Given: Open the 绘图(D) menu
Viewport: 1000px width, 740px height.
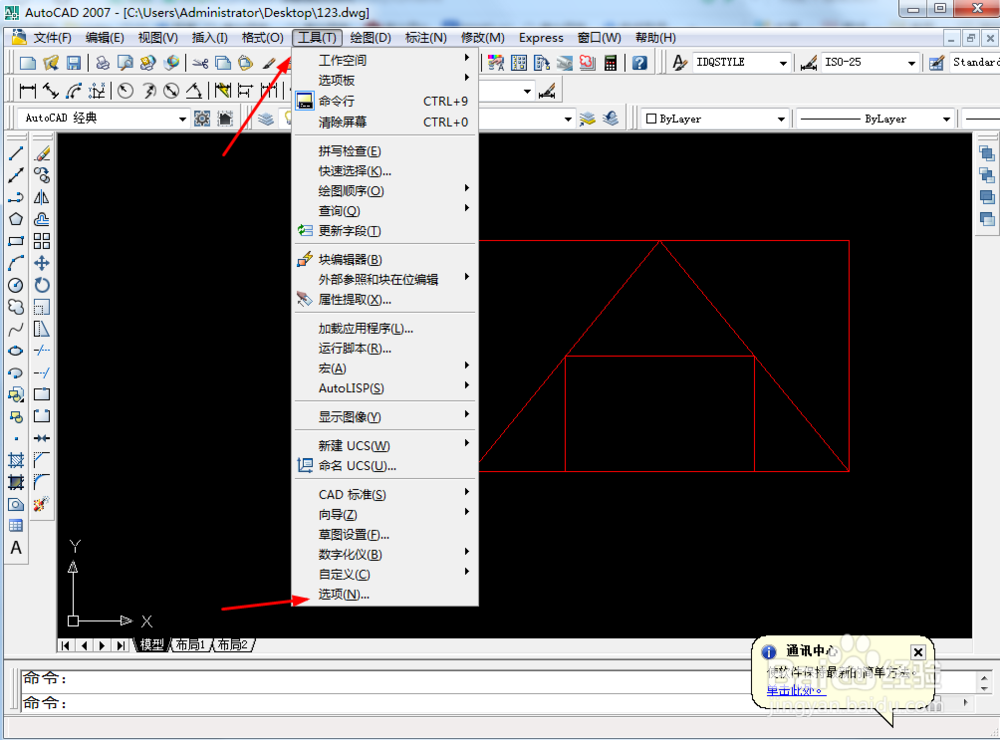Looking at the screenshot, I should (x=371, y=38).
